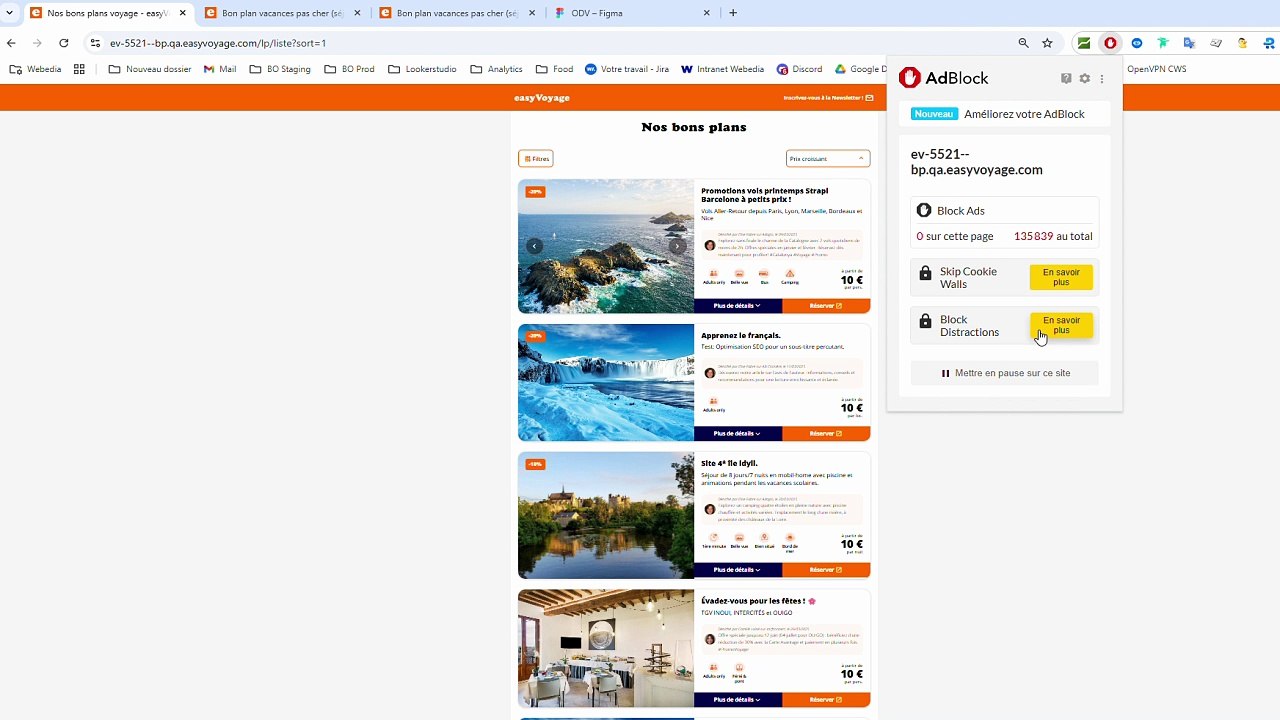Image resolution: width=1280 pixels, height=720 pixels.
Task: Open the Votre travail - Jira bookmark
Action: (x=627, y=69)
